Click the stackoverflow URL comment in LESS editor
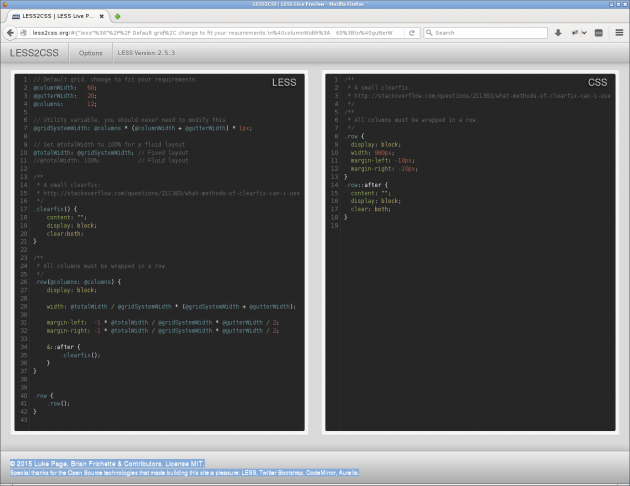This screenshot has height=486, width=630. tap(172, 193)
